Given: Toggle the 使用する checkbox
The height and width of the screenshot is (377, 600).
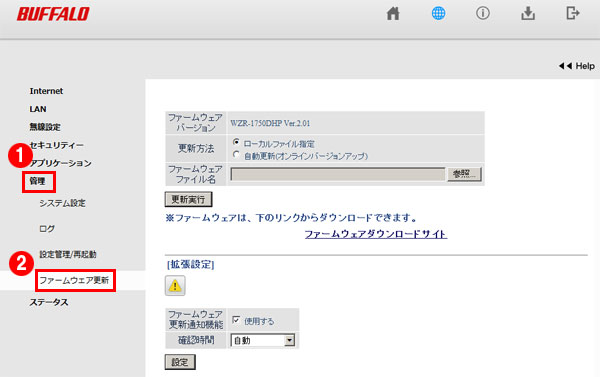Looking at the screenshot, I should (236, 320).
